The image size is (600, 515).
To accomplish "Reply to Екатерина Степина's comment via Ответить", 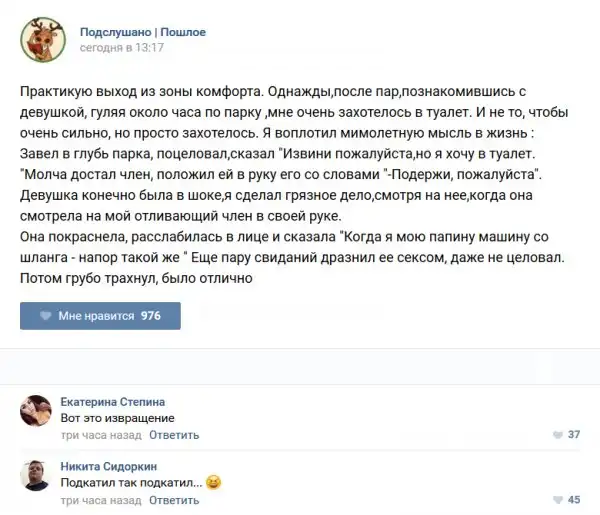I will pos(174,435).
